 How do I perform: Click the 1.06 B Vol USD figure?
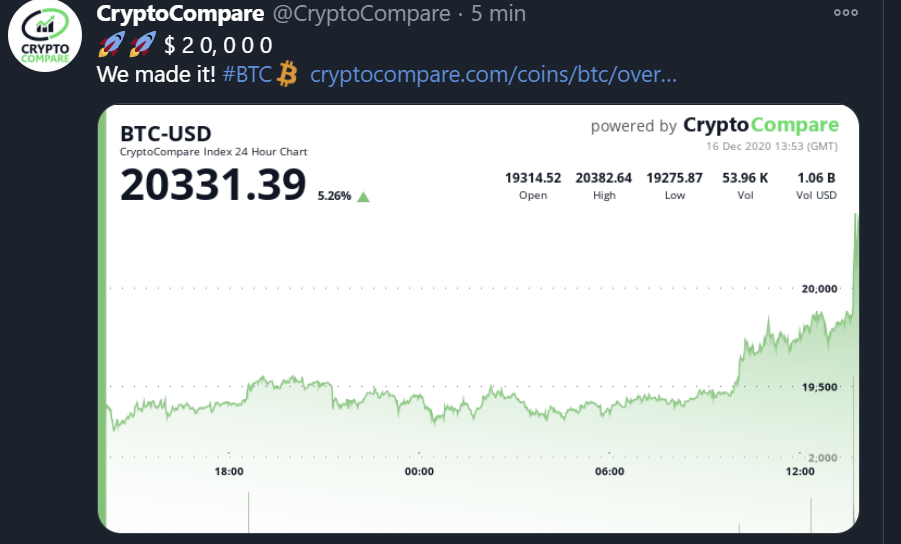click(x=816, y=178)
